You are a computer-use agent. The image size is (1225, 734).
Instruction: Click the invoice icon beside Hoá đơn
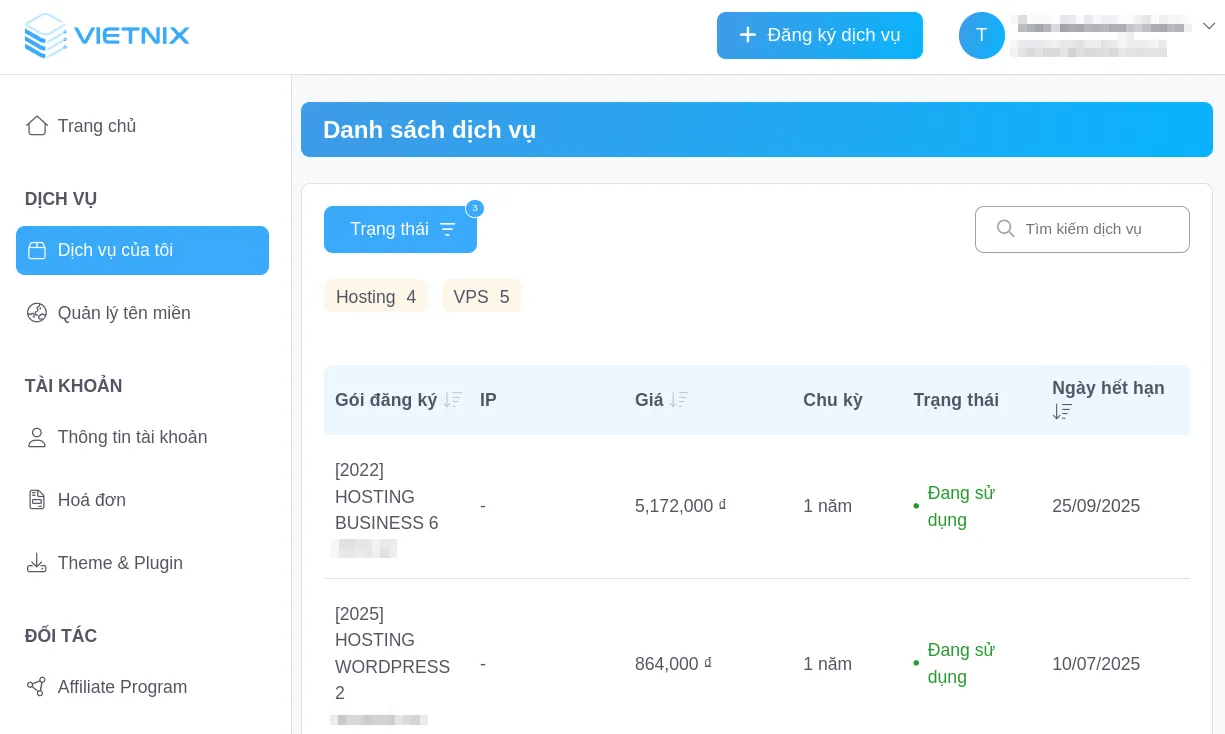[x=37, y=500]
